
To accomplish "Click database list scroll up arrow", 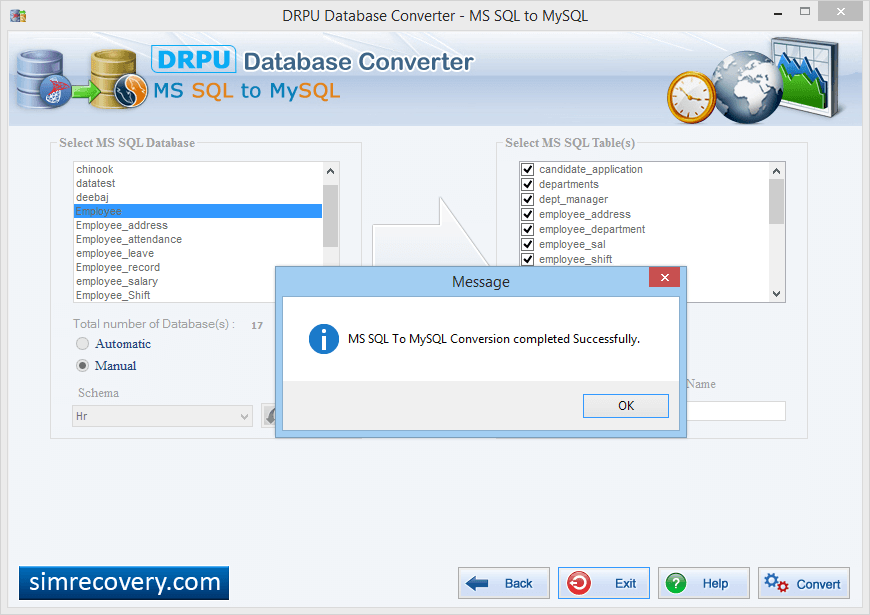I will click(330, 171).
